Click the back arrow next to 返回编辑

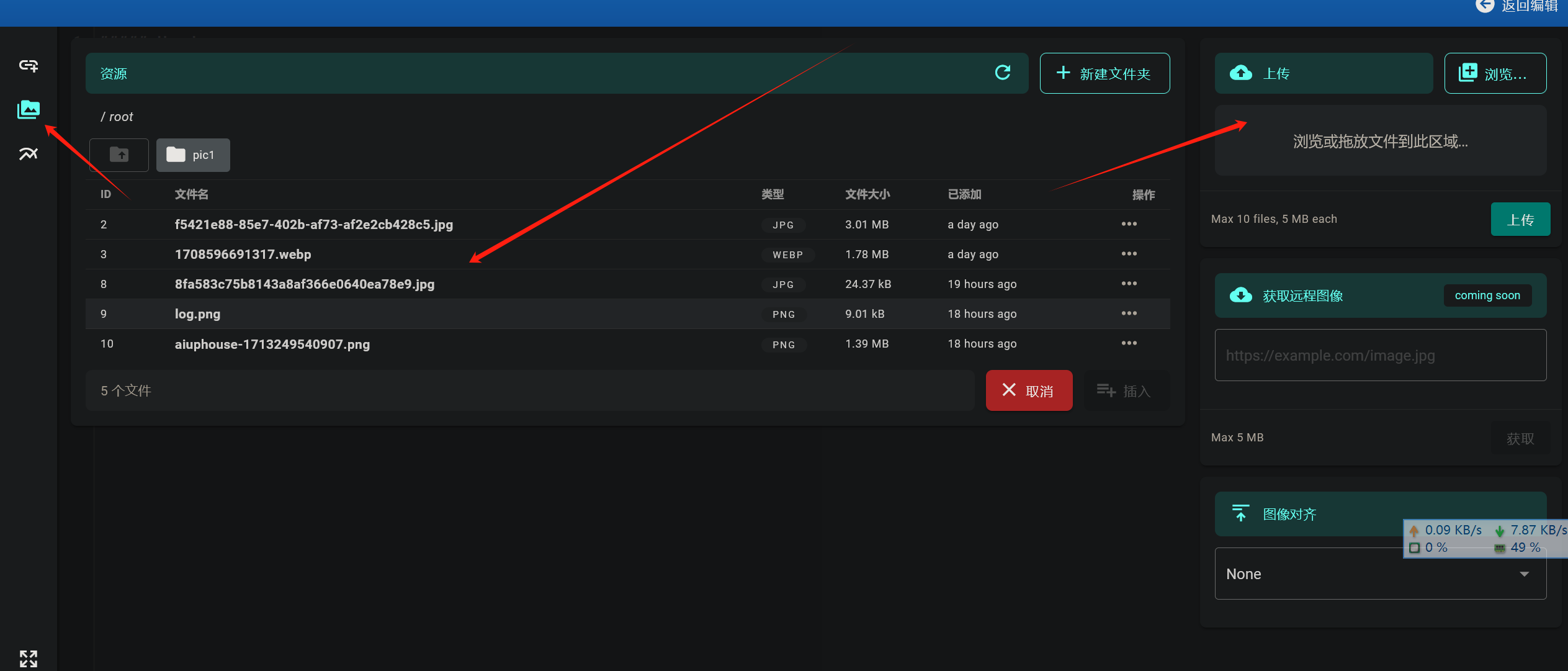tap(1485, 6)
